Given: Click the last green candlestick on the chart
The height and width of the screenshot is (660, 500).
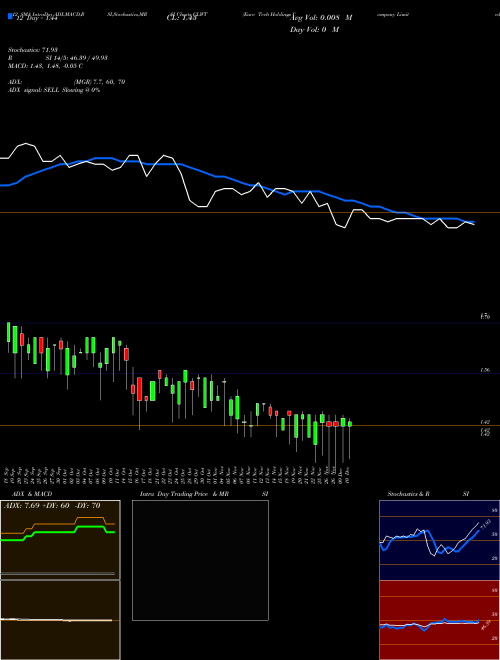Looking at the screenshot, I should (x=350, y=424).
